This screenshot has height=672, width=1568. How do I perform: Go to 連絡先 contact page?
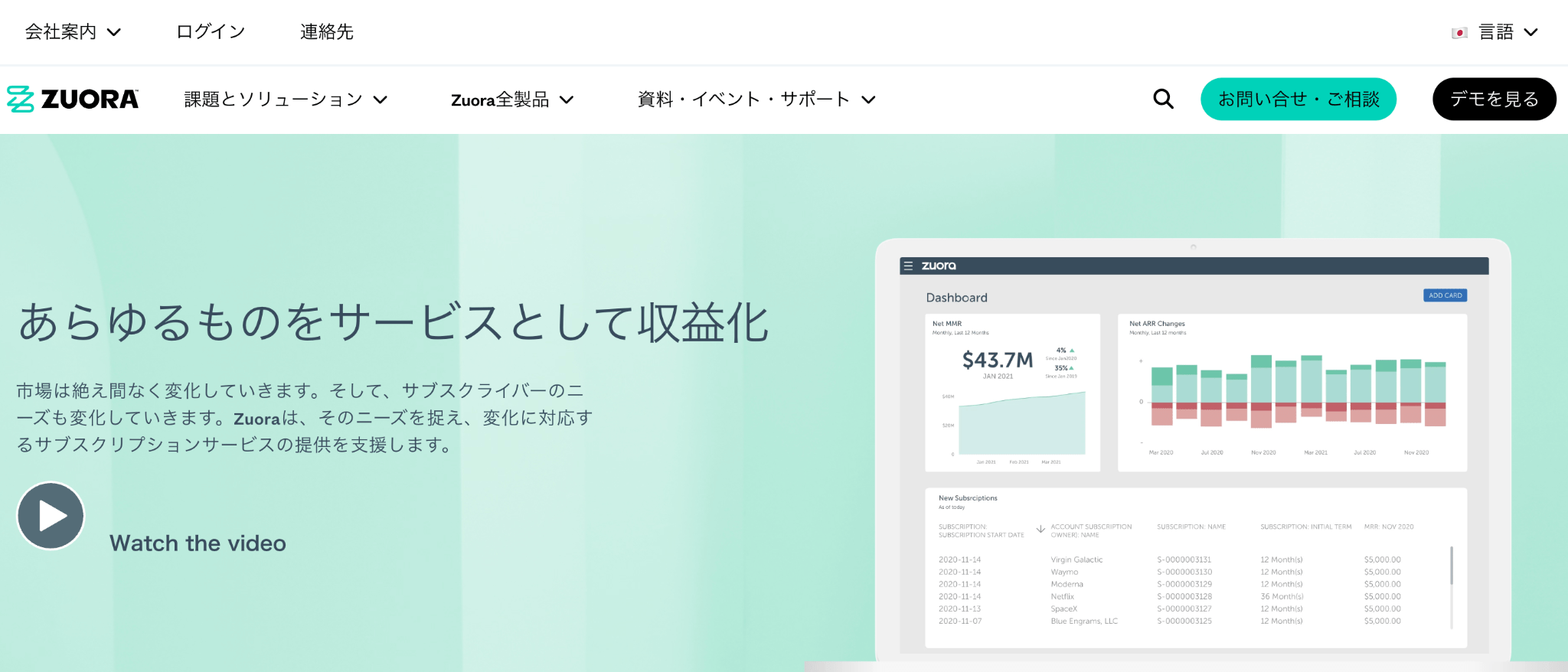[327, 32]
